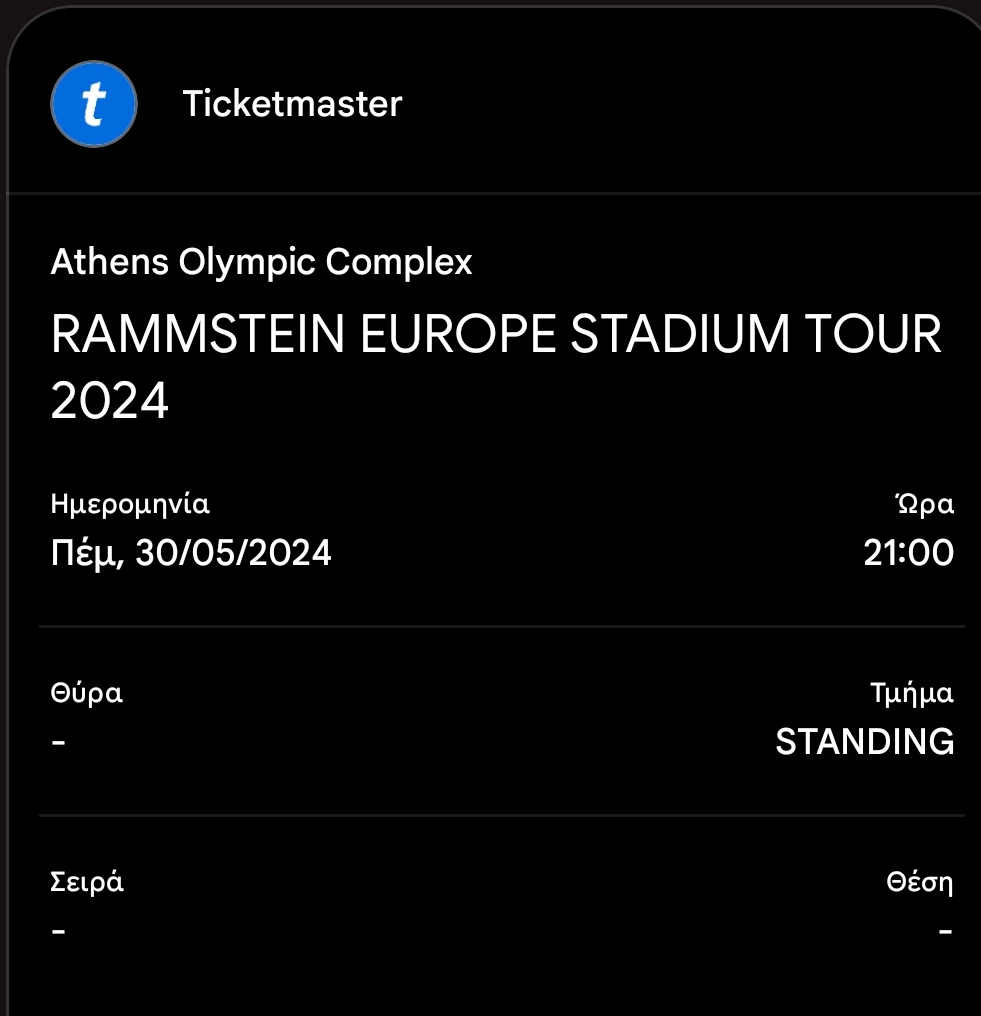Viewport: 981px width, 1016px height.
Task: Select the dash value under Θύρα
Action: coord(58,742)
